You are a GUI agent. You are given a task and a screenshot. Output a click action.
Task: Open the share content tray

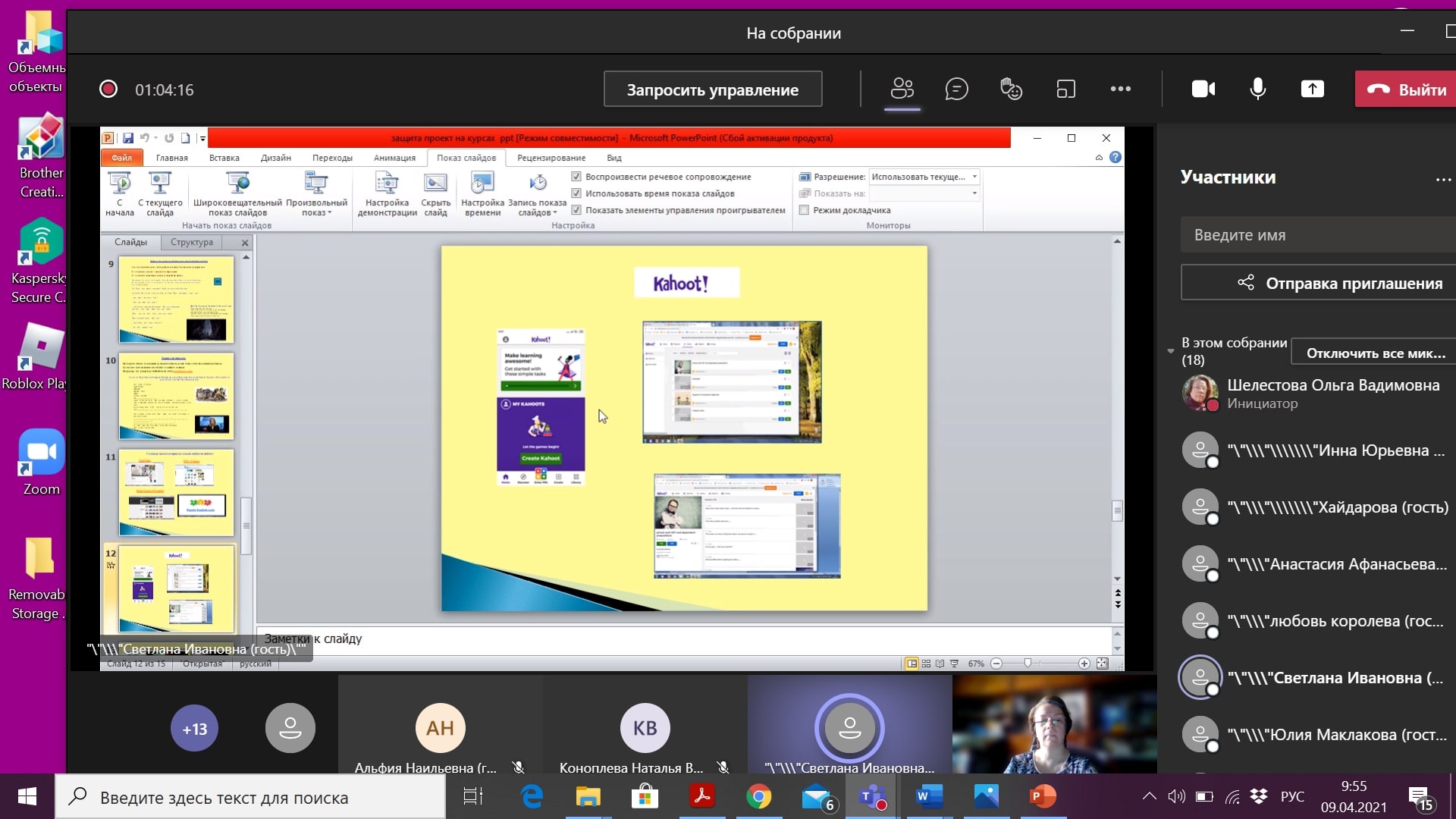coord(1312,89)
